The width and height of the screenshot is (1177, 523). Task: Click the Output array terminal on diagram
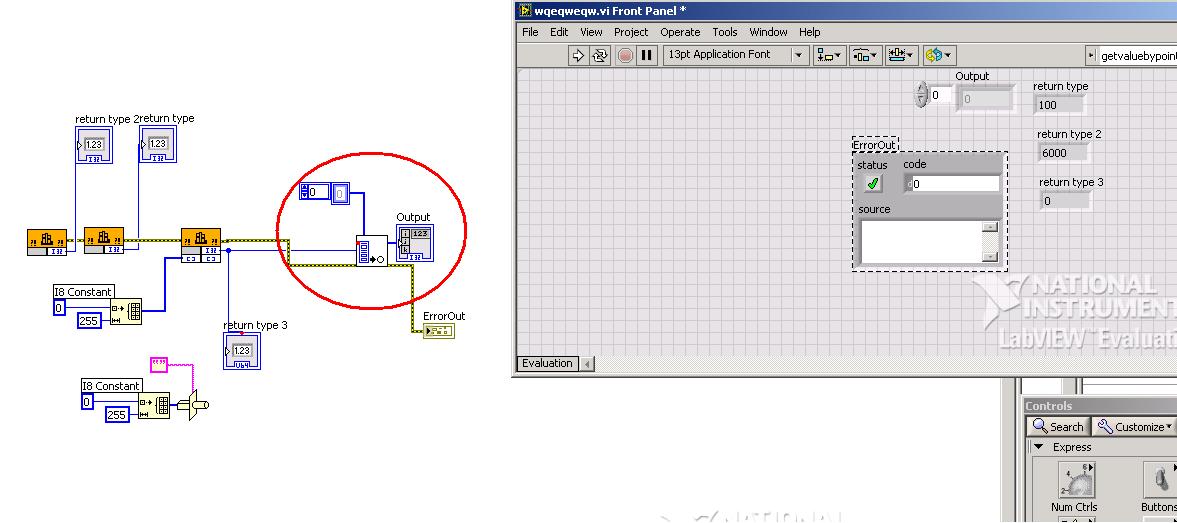coord(414,243)
